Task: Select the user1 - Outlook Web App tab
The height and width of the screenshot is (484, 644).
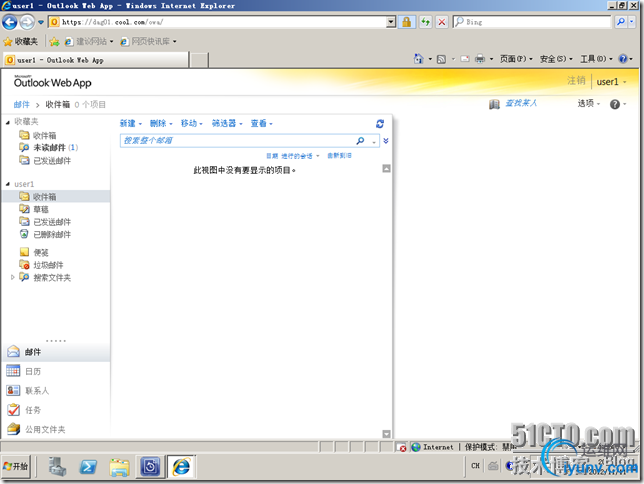Action: 96,60
